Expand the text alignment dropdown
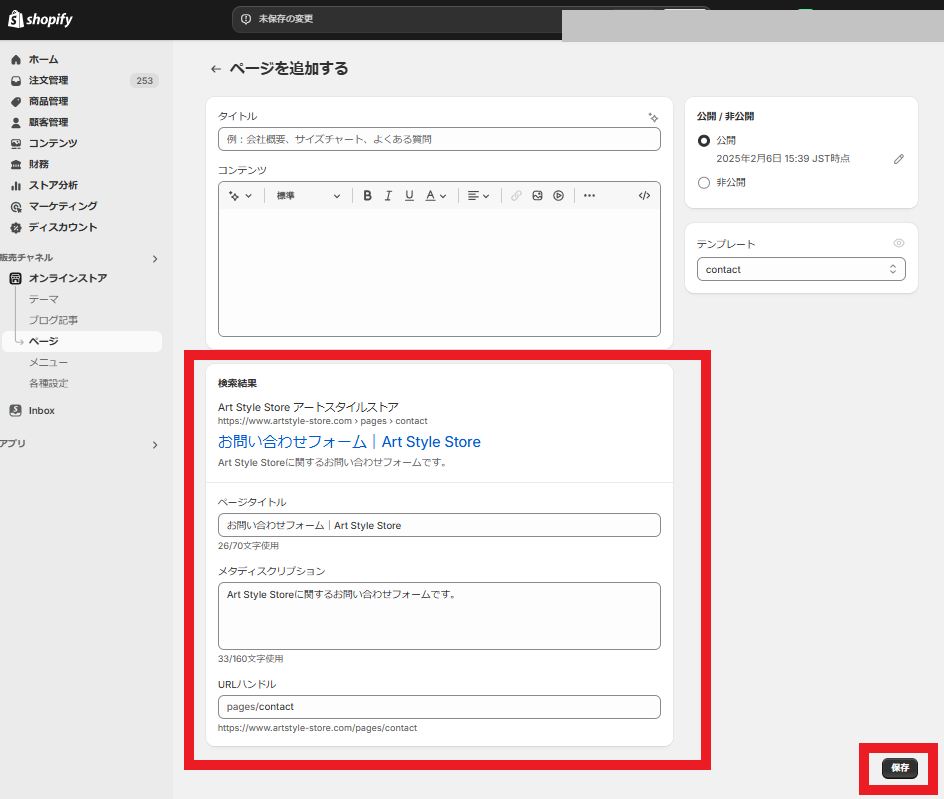The height and width of the screenshot is (799, 944). point(479,196)
